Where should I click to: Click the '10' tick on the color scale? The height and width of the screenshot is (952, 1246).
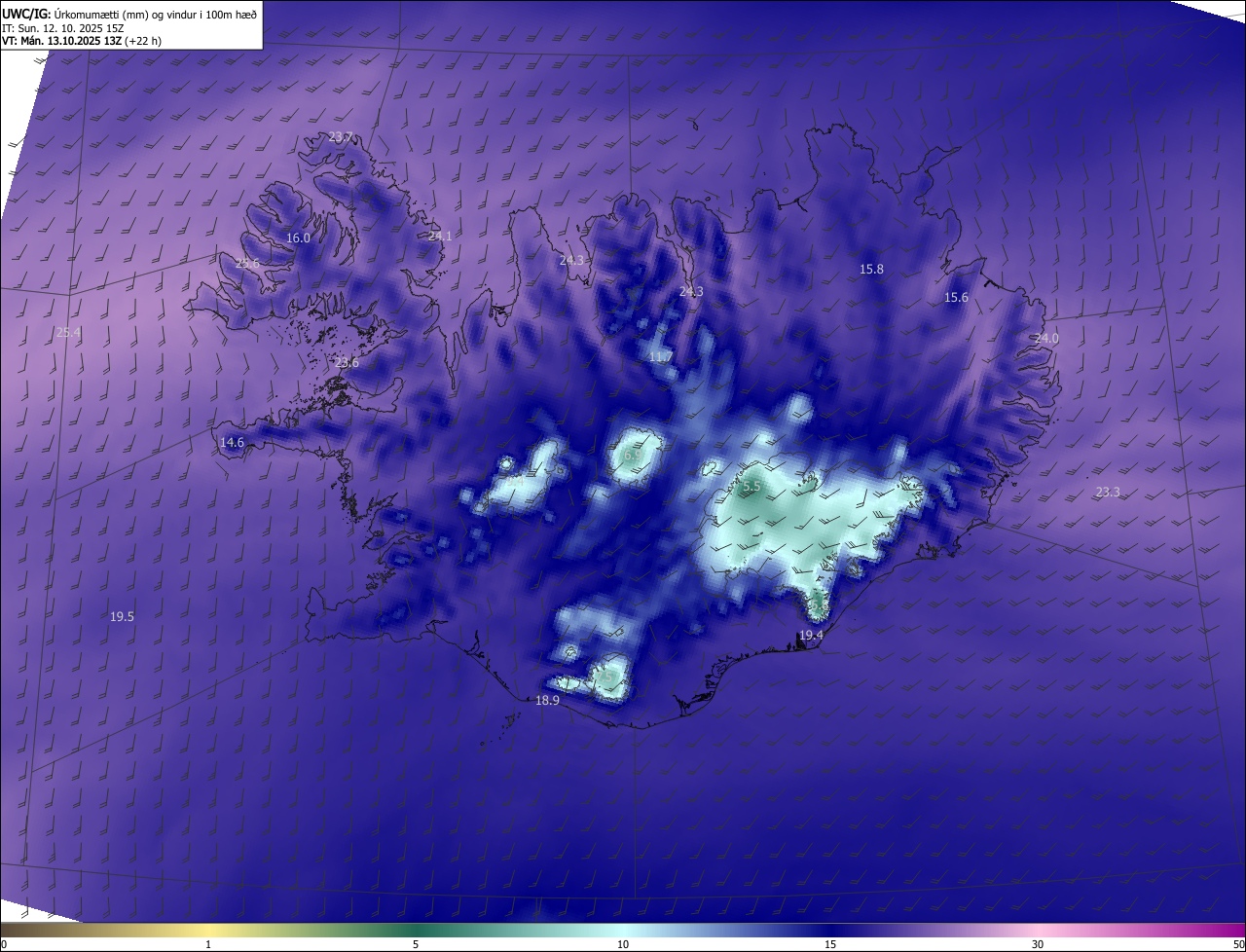[x=623, y=944]
